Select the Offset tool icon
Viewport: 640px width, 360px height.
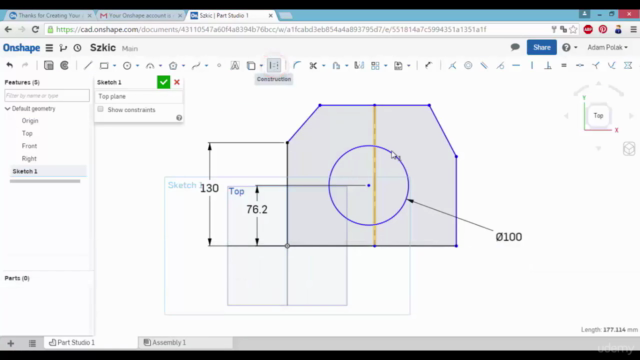pyautogui.click(x=336, y=65)
